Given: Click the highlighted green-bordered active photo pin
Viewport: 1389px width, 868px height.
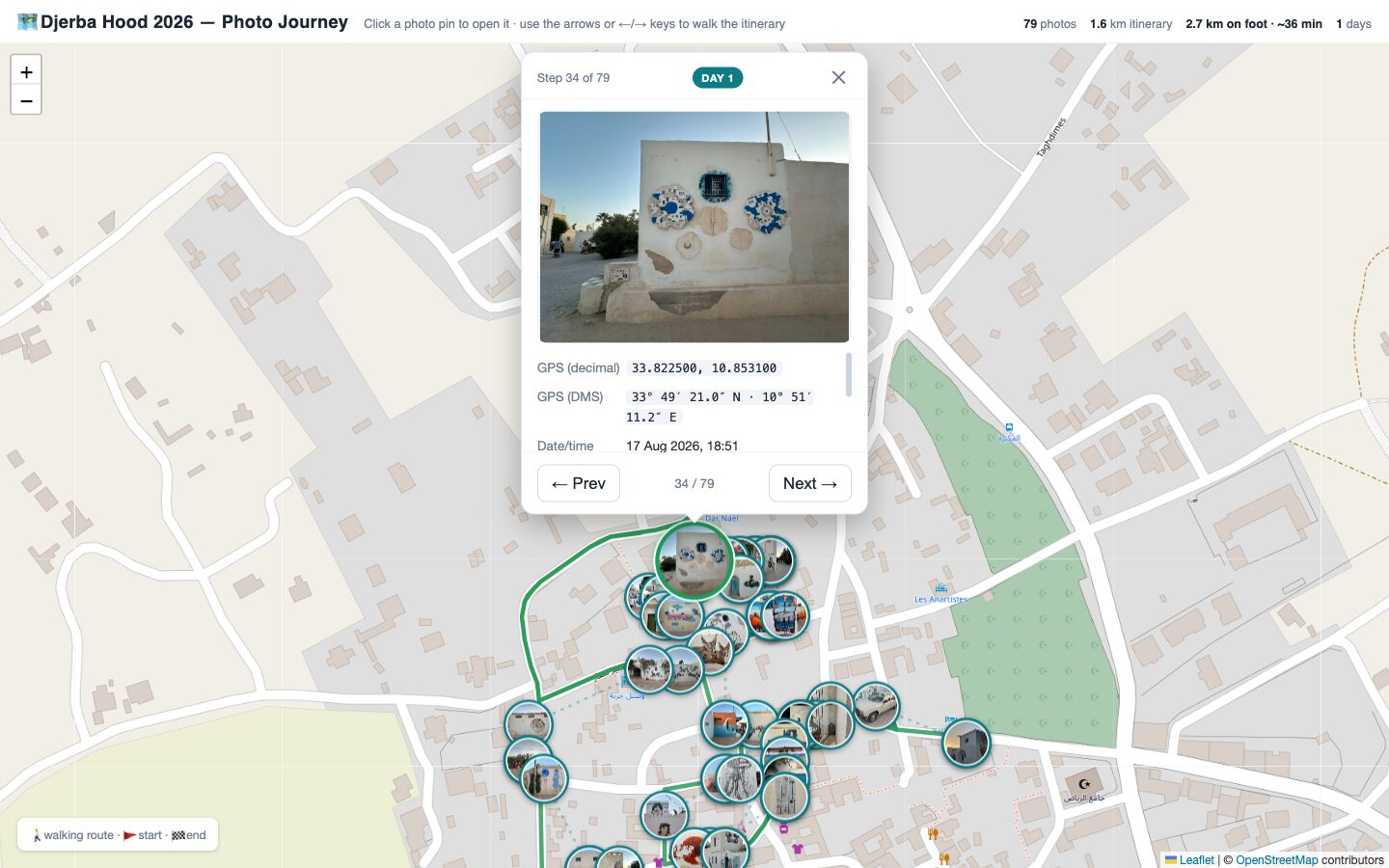Looking at the screenshot, I should tap(694, 560).
